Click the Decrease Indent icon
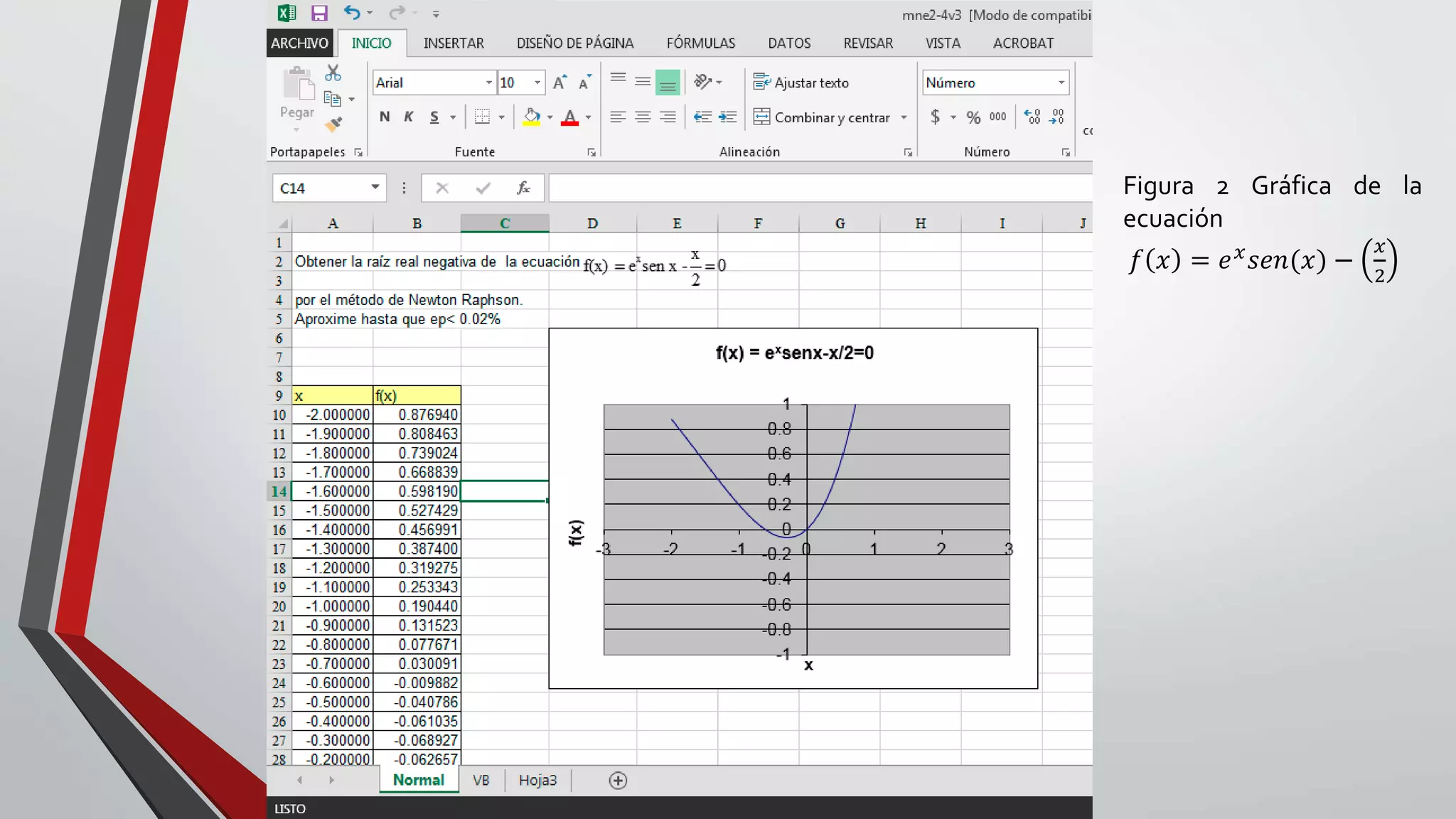Screen dimensions: 1456x819 pos(702,117)
